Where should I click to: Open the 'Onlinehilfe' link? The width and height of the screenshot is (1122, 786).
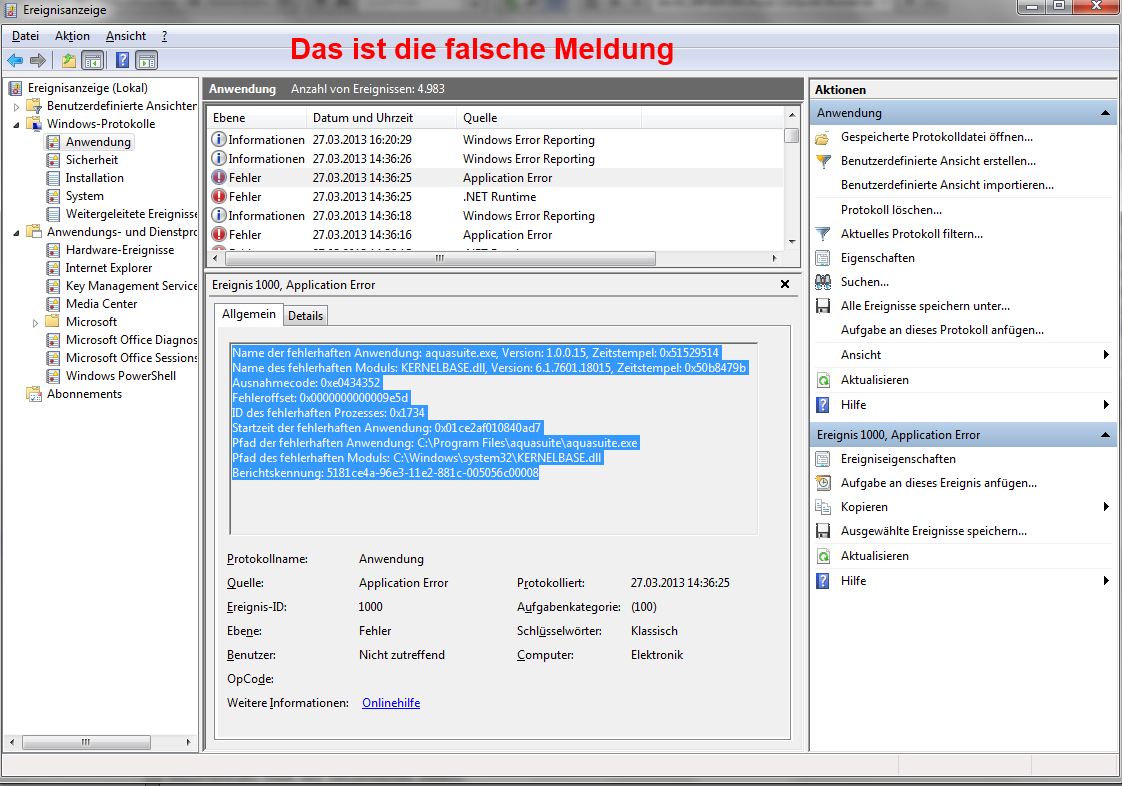pyautogui.click(x=390, y=703)
